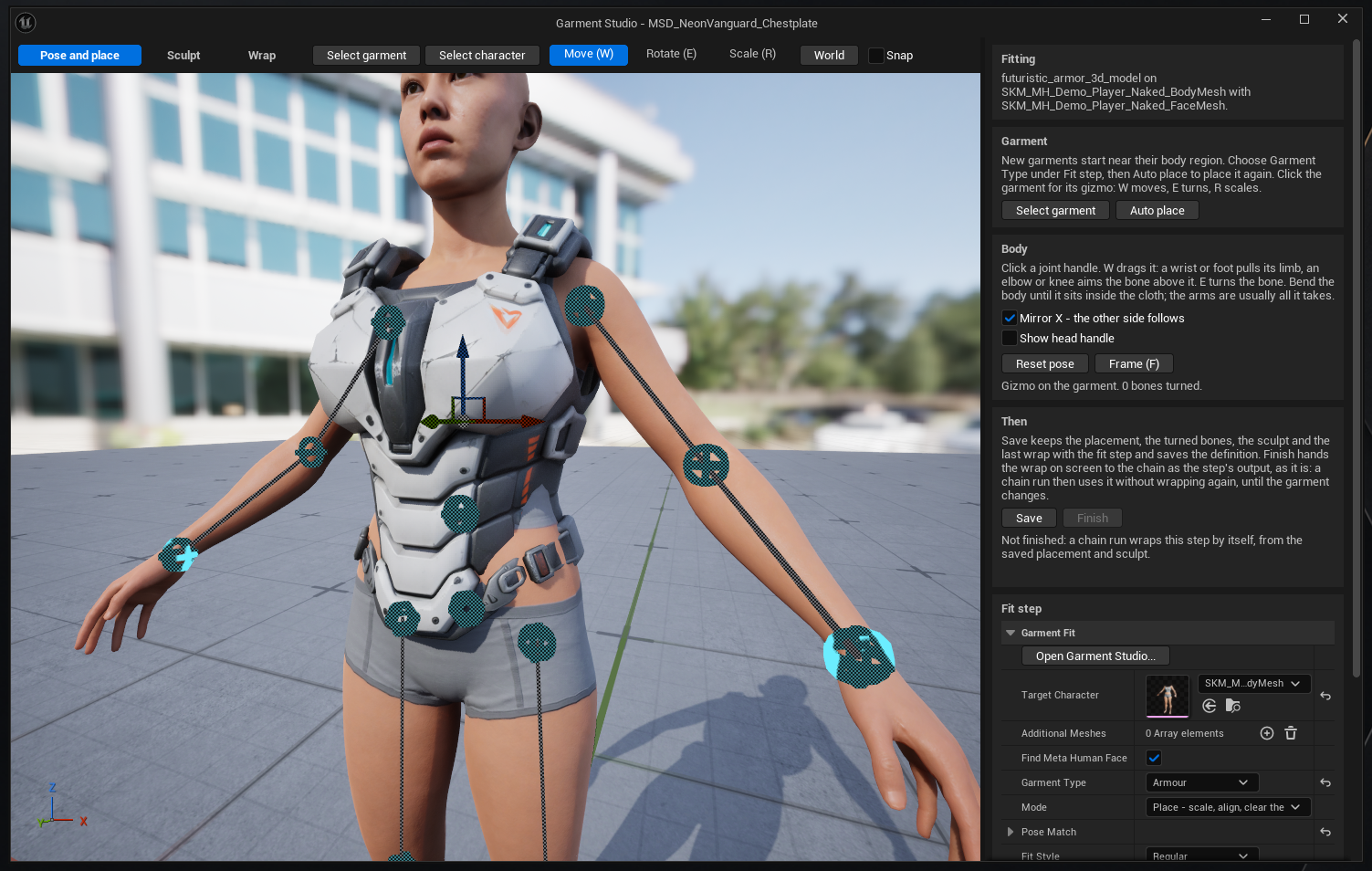Grab the green Y-axis gizmo handle
Viewport: 1372px width, 871px height.
point(433,422)
